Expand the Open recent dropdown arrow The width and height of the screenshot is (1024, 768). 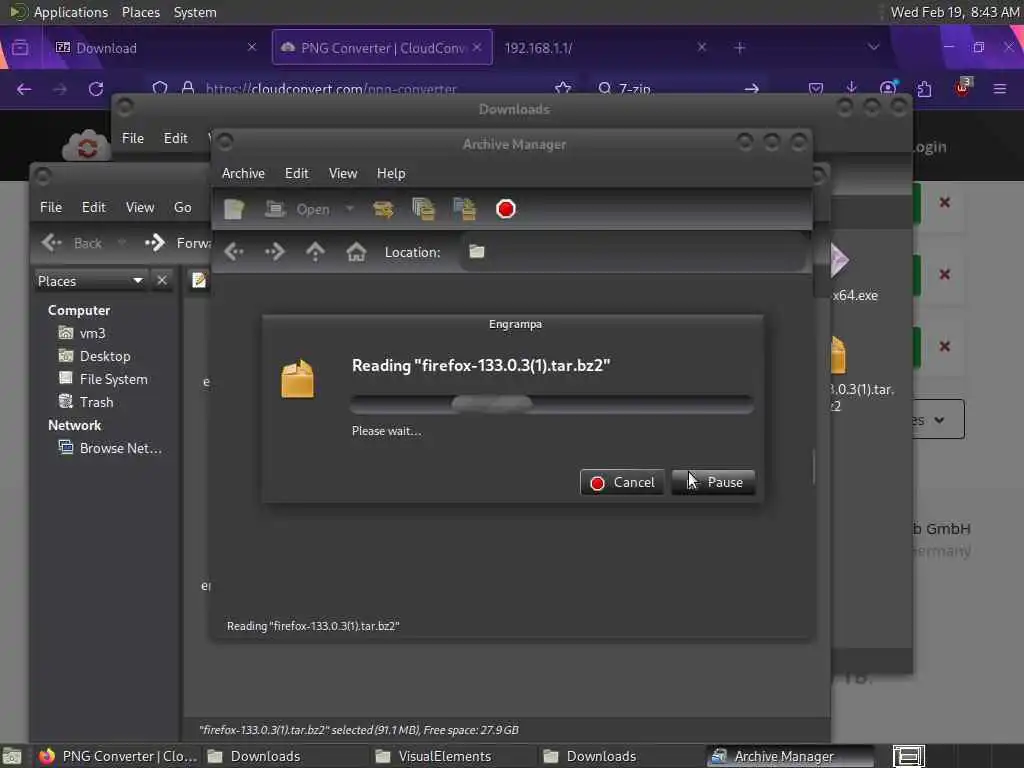(x=350, y=209)
